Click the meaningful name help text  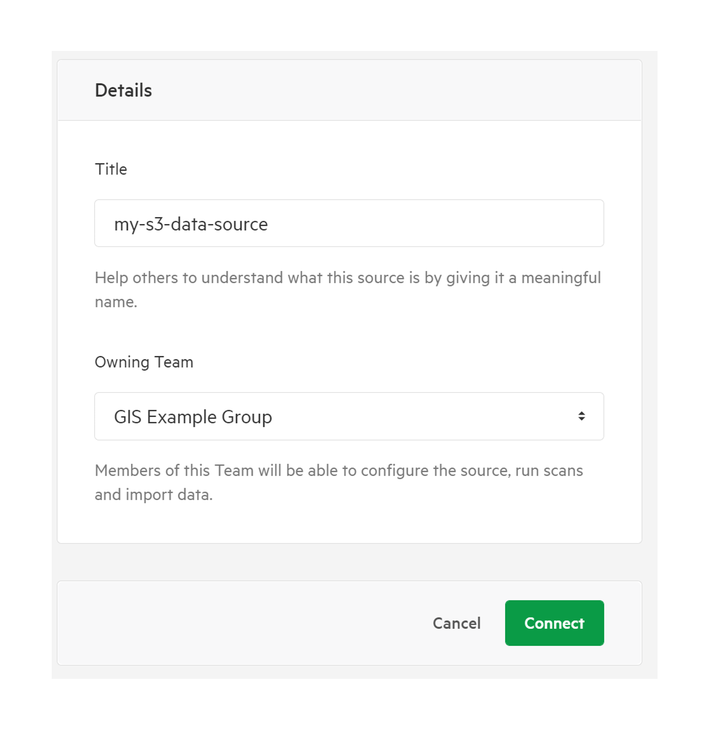[x=347, y=289]
